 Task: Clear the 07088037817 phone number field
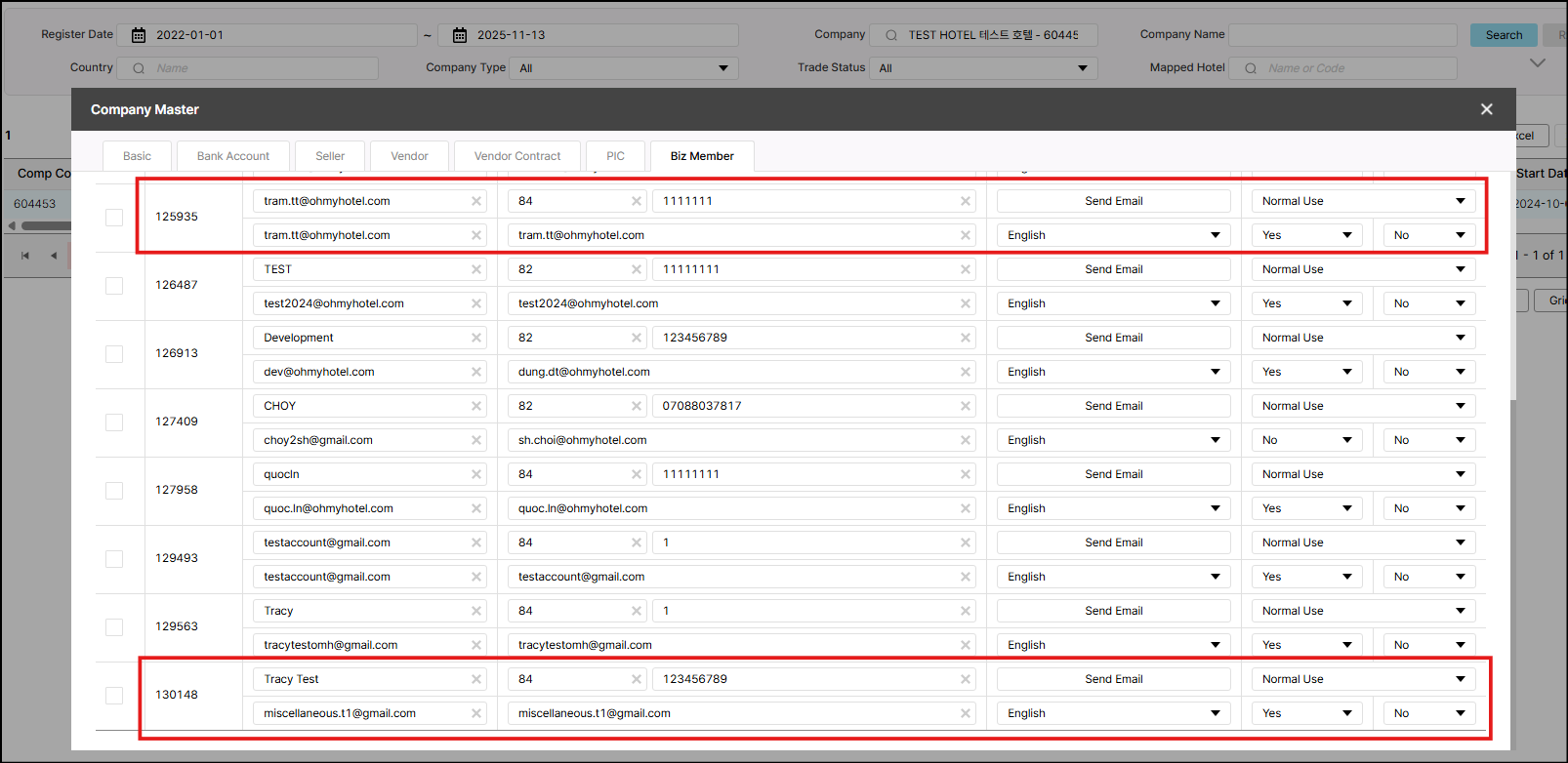click(965, 406)
